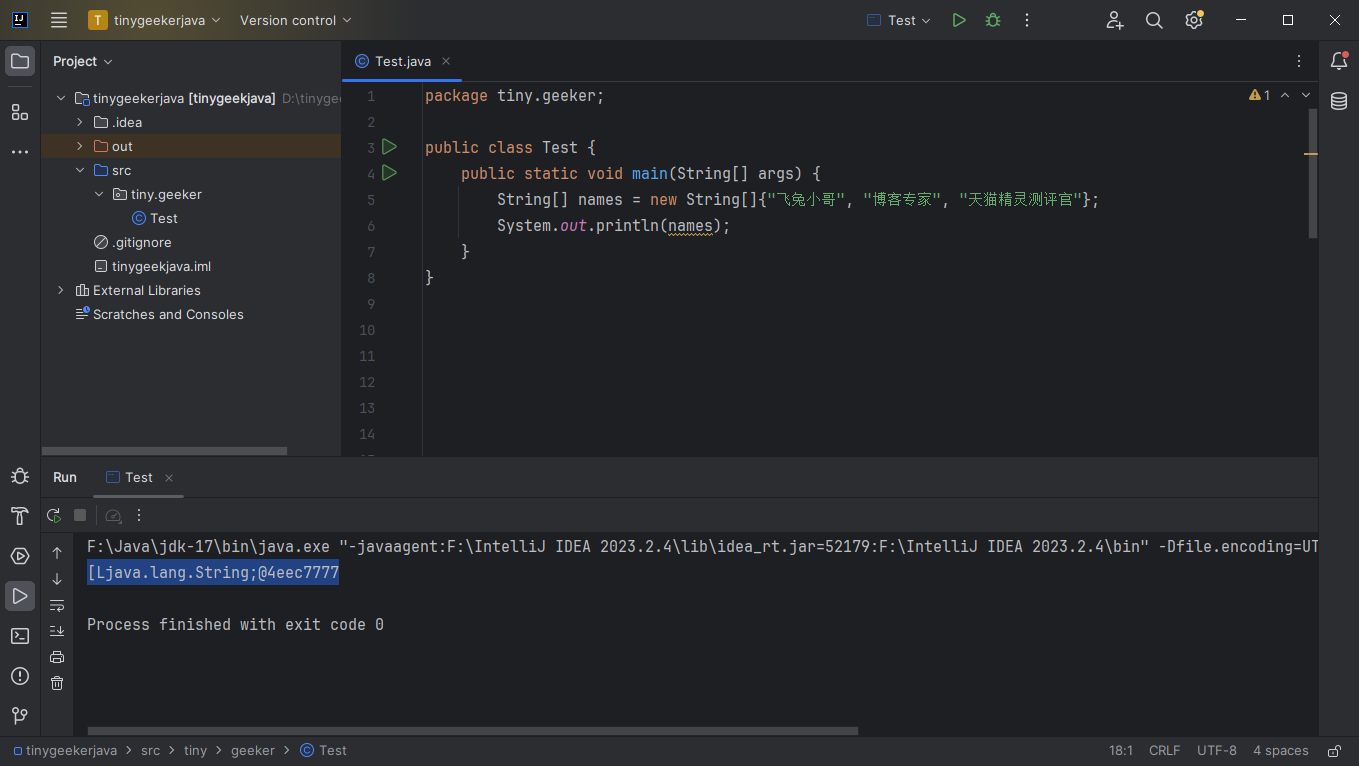
Task: Select Scratches and Consoles node
Action: click(x=159, y=314)
